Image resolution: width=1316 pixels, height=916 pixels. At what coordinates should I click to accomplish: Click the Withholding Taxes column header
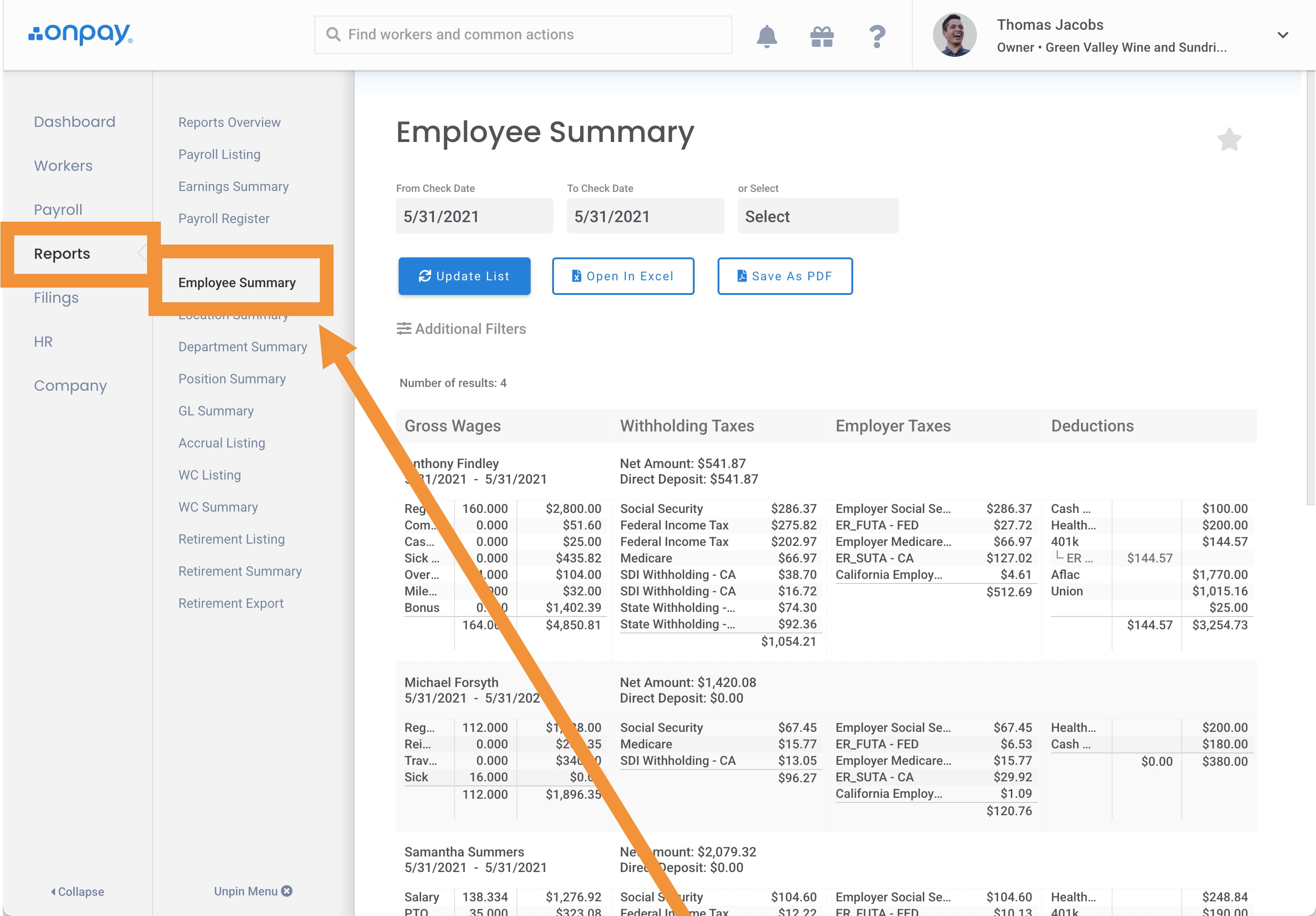click(x=687, y=425)
